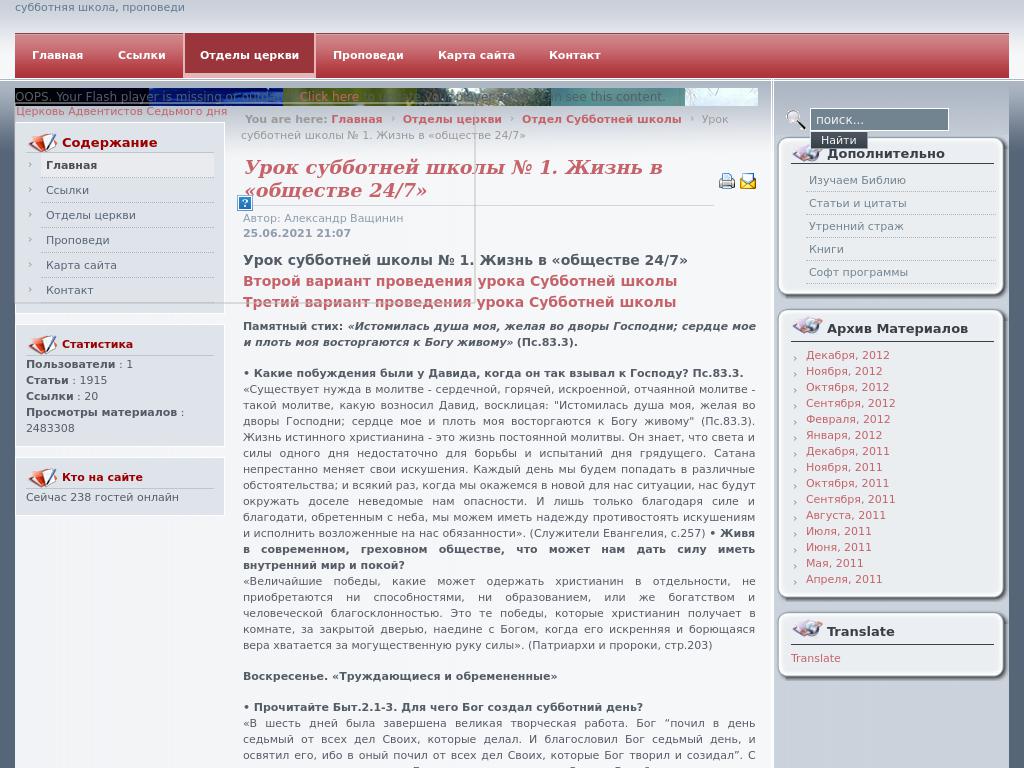Click the print icon above the lesson article
The image size is (1024, 768).
pos(727,181)
